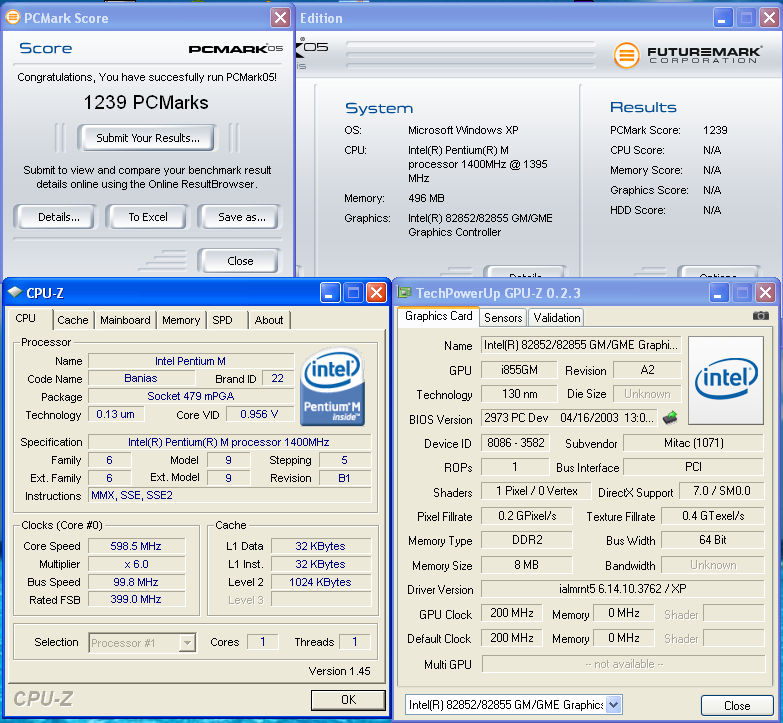Click the Instructions value MMX, SSE, SSE2
This screenshot has height=723, width=783.
[230, 495]
